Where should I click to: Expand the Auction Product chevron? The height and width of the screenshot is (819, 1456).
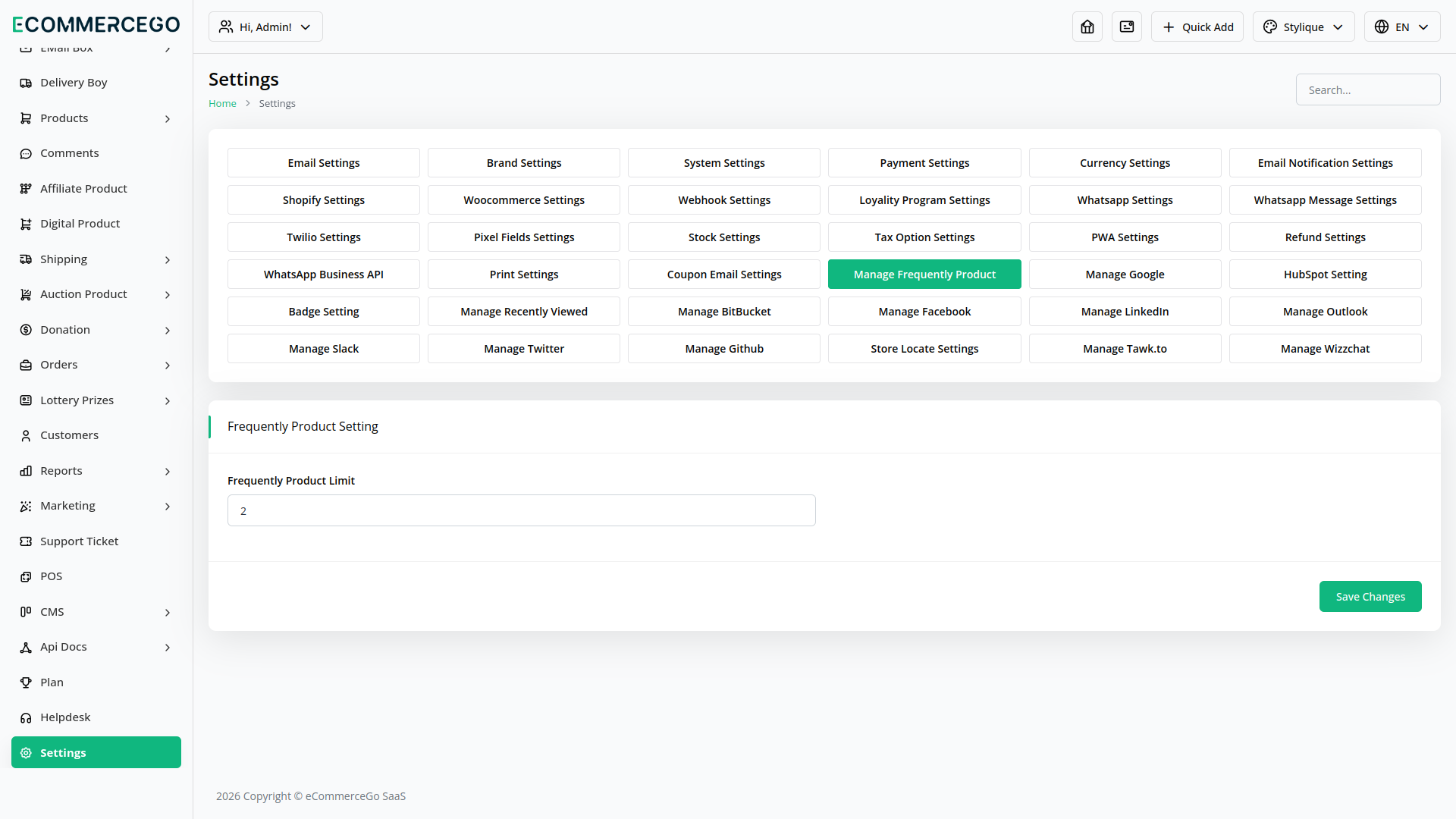click(168, 294)
